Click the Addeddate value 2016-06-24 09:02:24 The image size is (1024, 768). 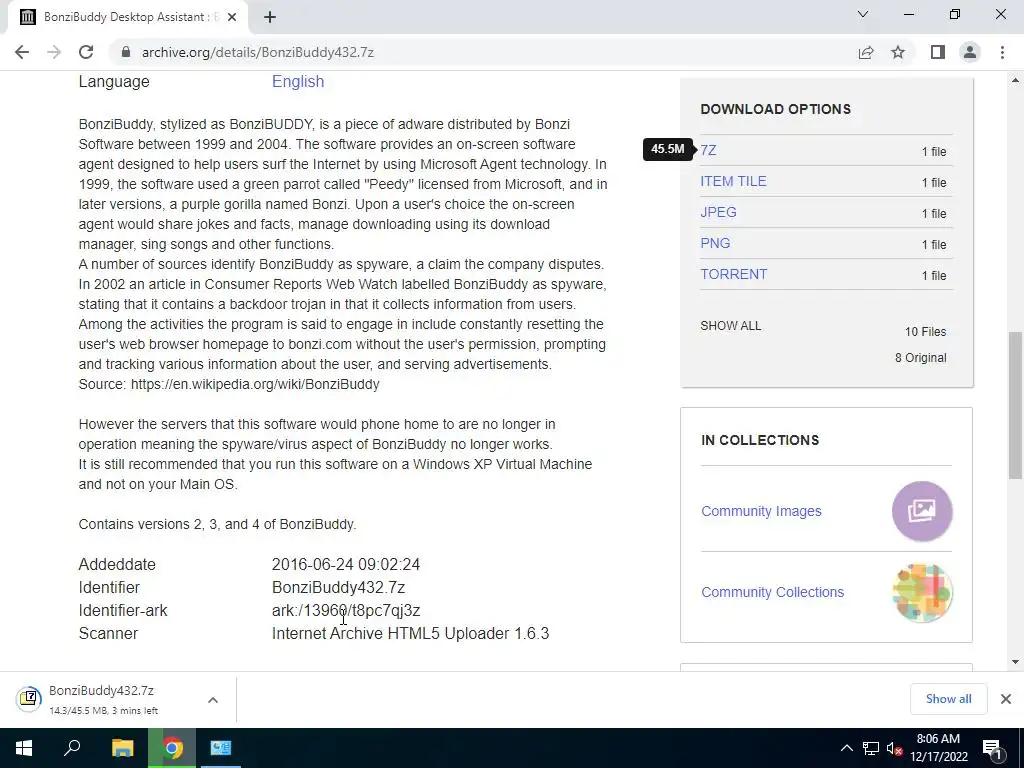click(x=345, y=564)
